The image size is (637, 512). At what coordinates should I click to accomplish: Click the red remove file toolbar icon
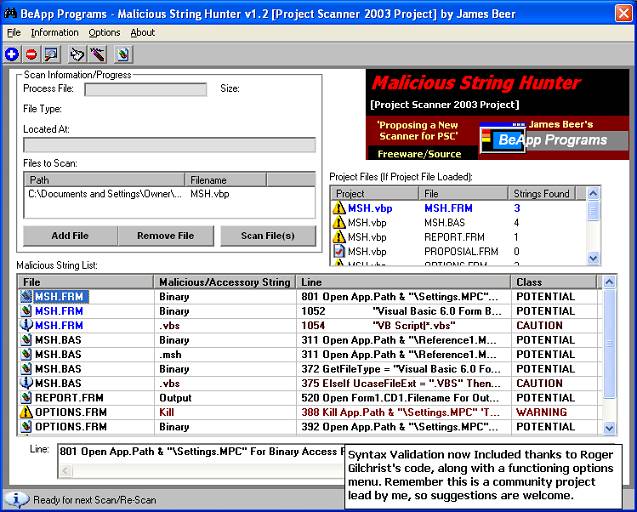tap(30, 54)
